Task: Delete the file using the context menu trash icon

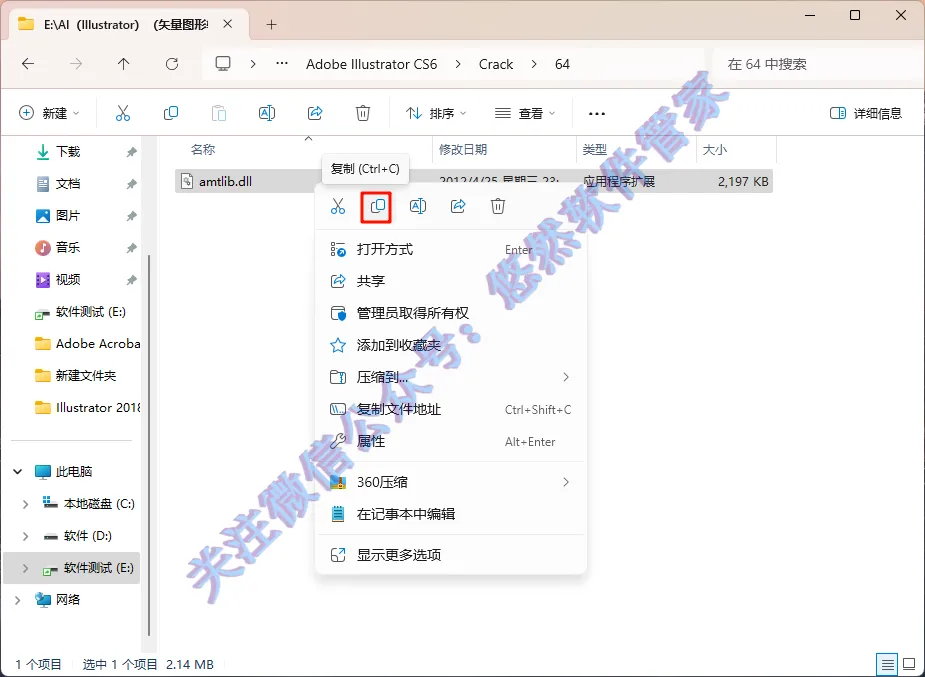Action: click(498, 206)
